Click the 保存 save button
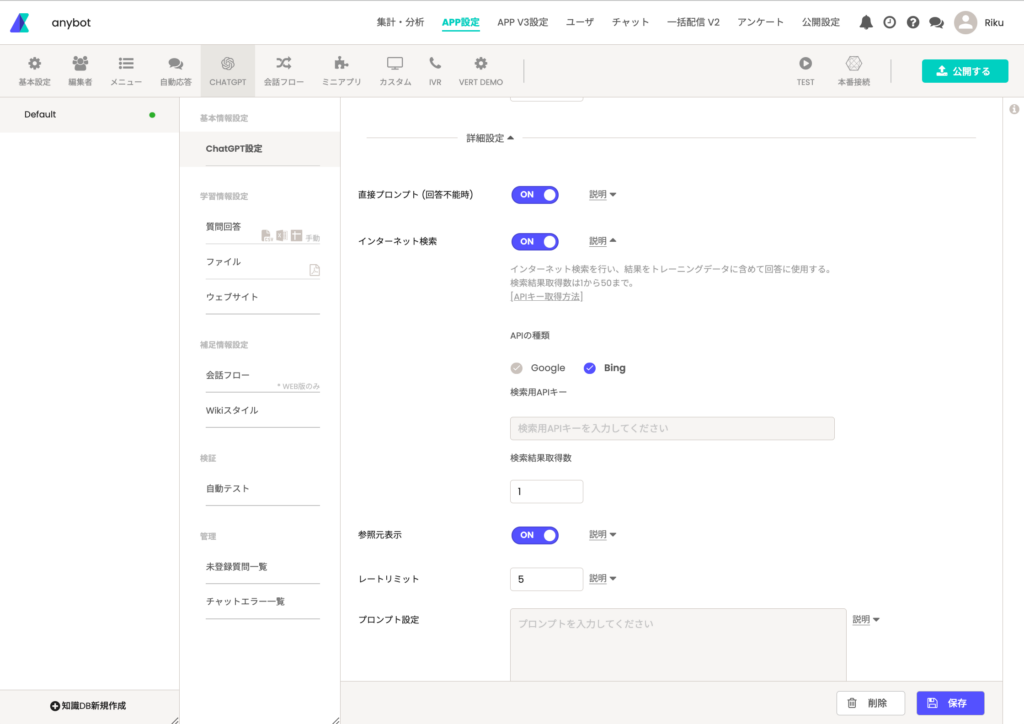 (x=950, y=703)
